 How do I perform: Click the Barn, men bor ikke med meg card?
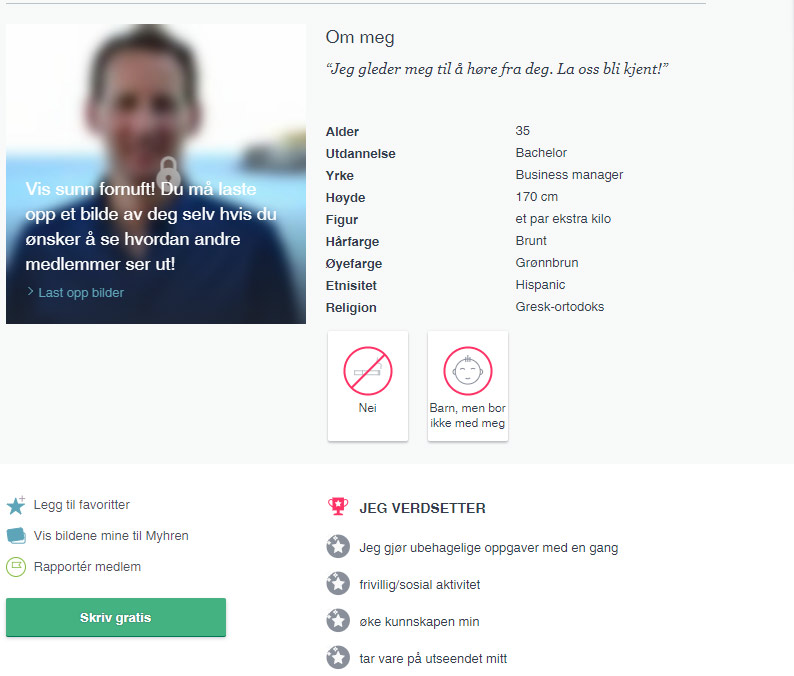(468, 386)
